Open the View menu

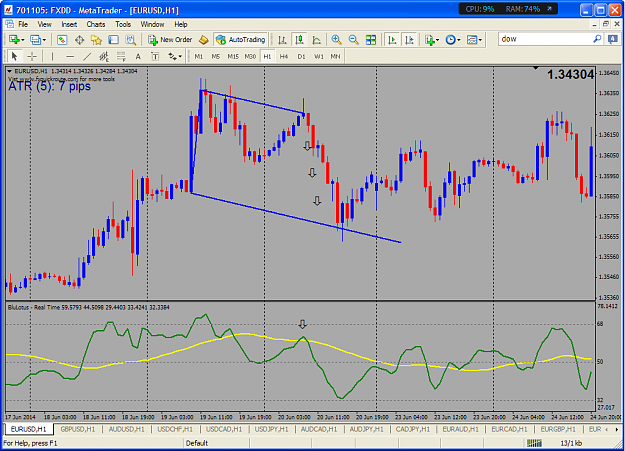pyautogui.click(x=44, y=24)
